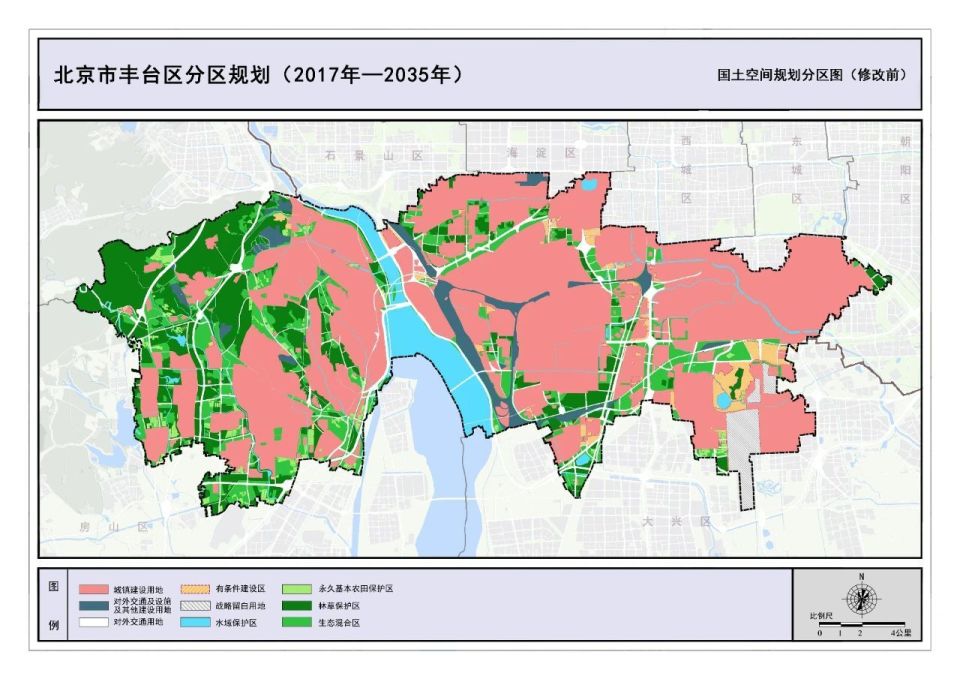Click the 石景山区 district label
The height and width of the screenshot is (679, 960).
[374, 156]
